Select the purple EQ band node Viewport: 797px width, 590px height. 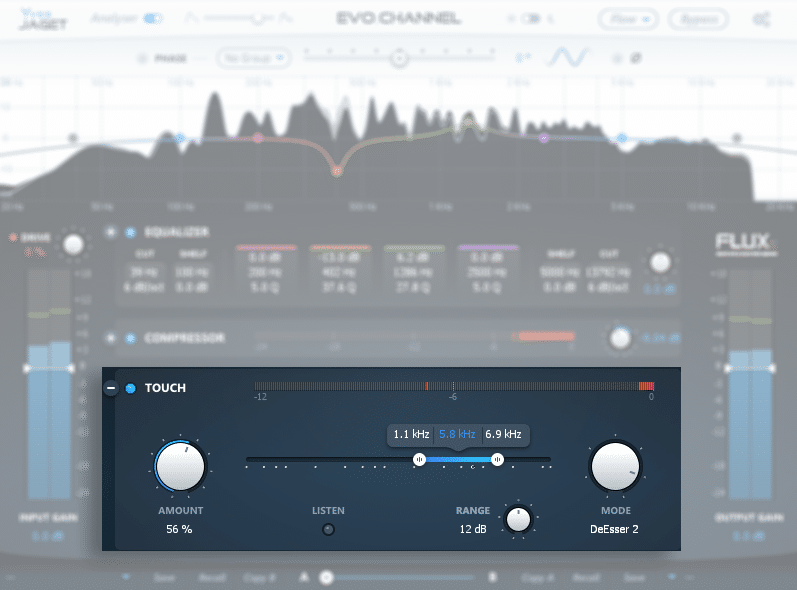[543, 138]
